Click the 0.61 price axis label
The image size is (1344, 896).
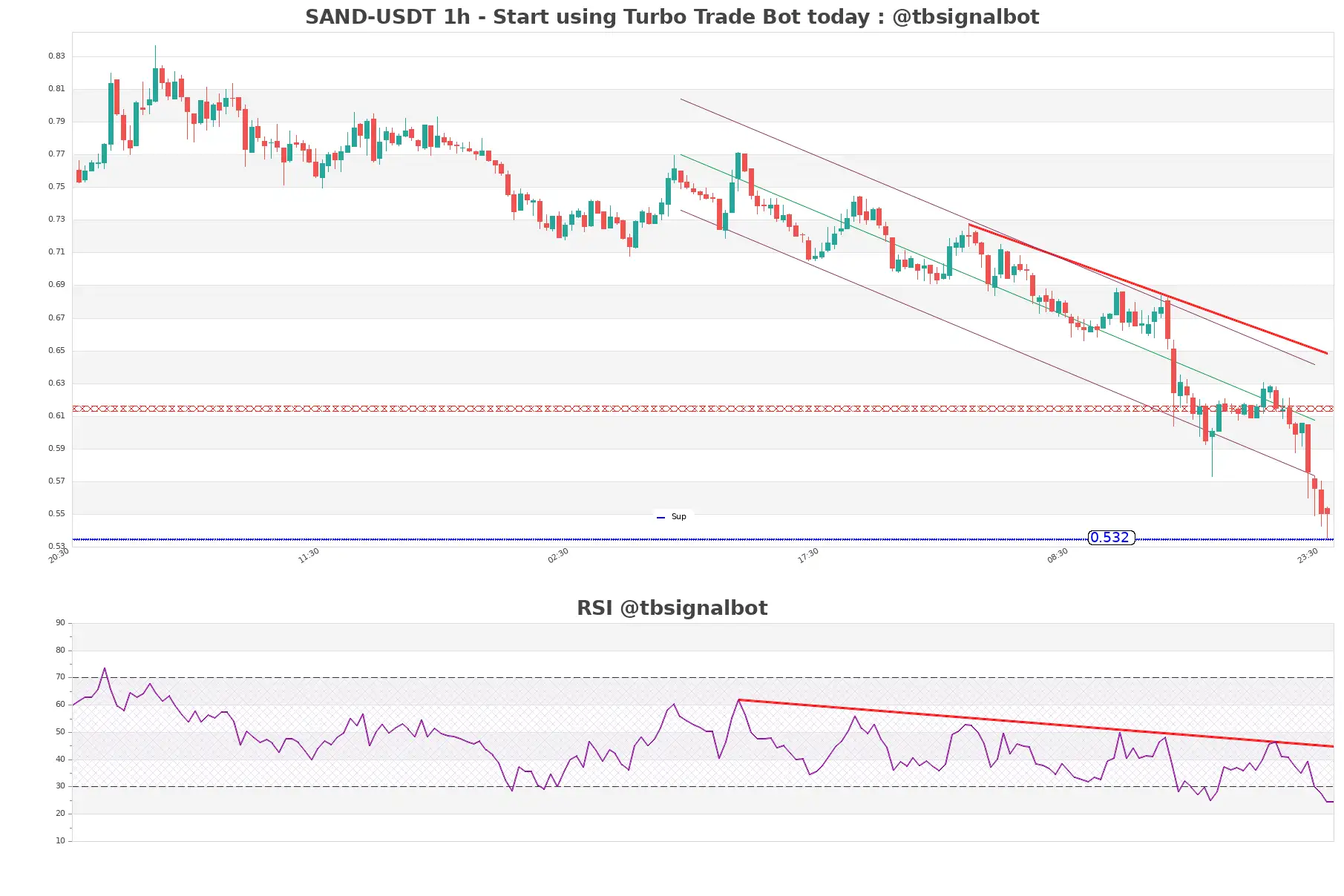tap(56, 416)
